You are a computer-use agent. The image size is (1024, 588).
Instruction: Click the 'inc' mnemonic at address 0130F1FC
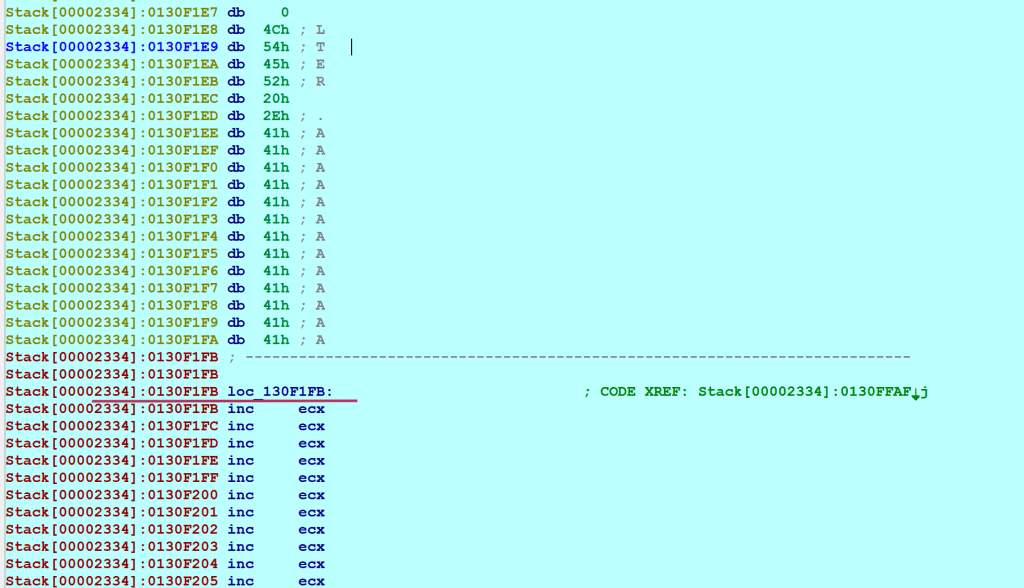tap(240, 426)
